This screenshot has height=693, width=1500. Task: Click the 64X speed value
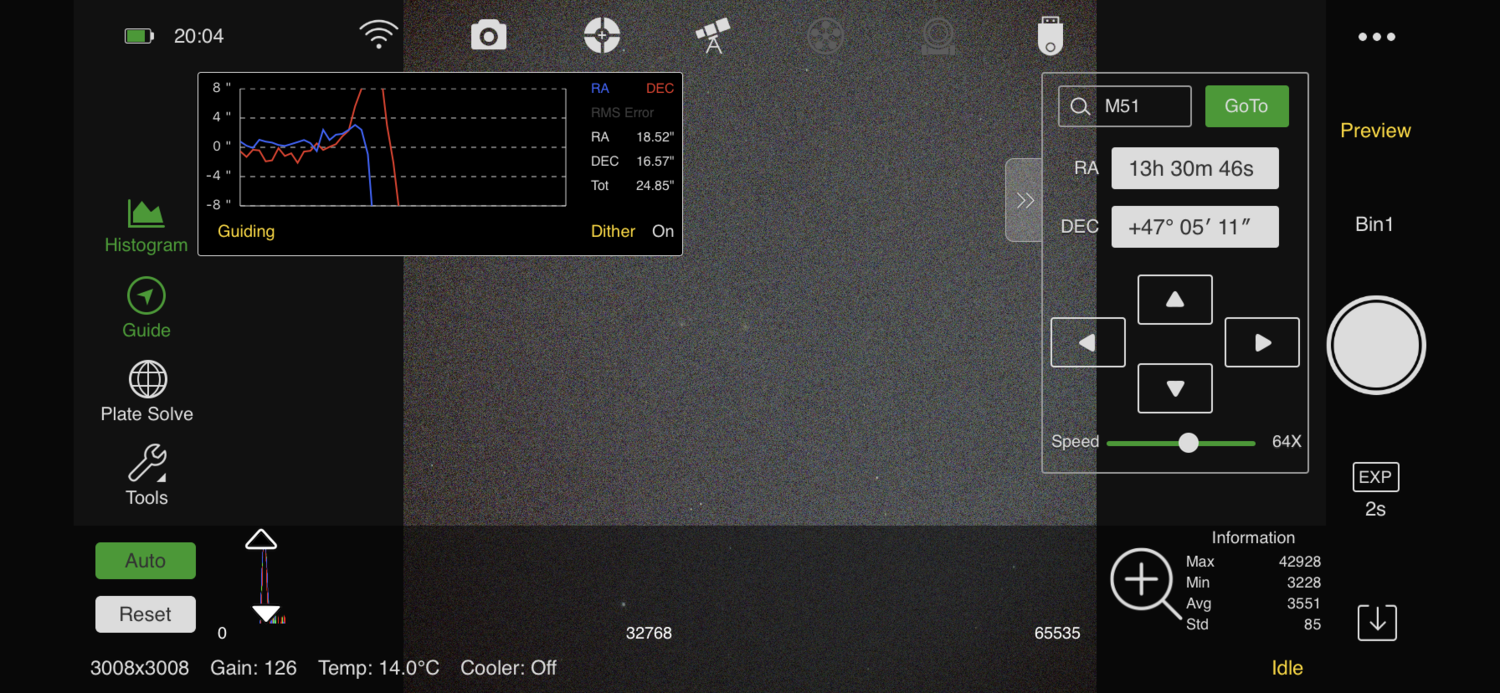pyautogui.click(x=1287, y=442)
